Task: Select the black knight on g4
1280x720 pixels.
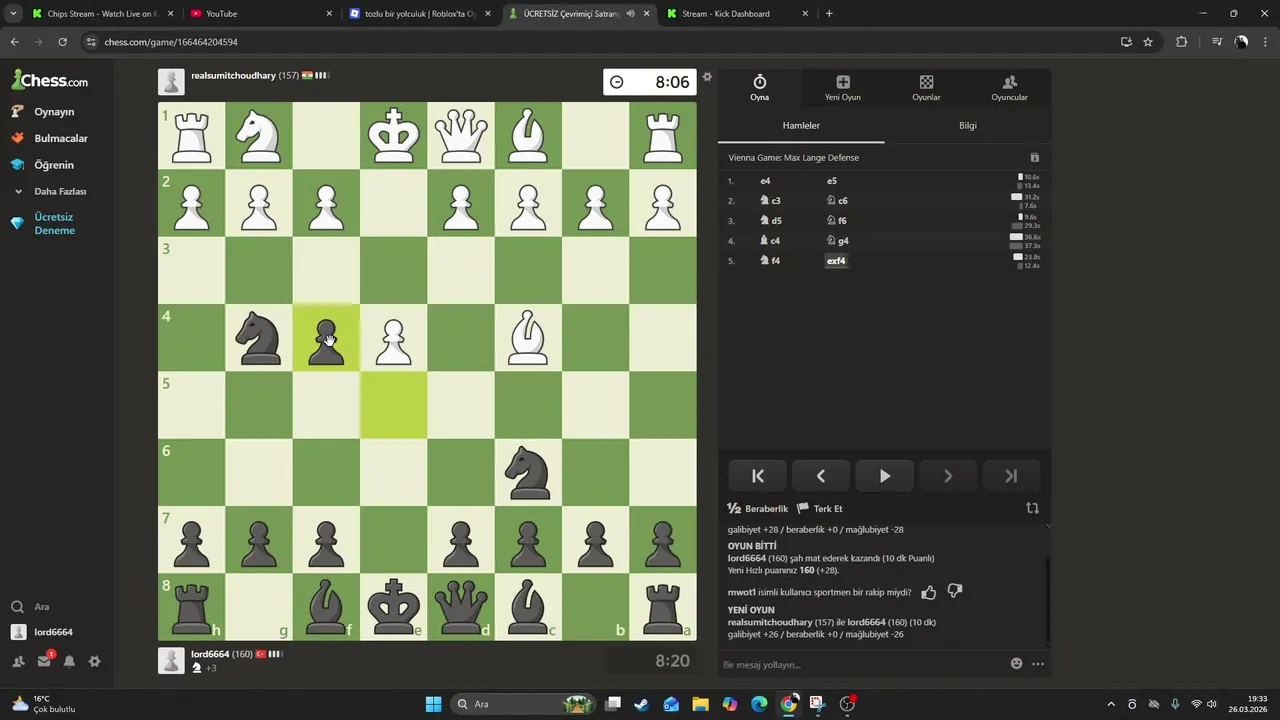Action: click(259, 338)
